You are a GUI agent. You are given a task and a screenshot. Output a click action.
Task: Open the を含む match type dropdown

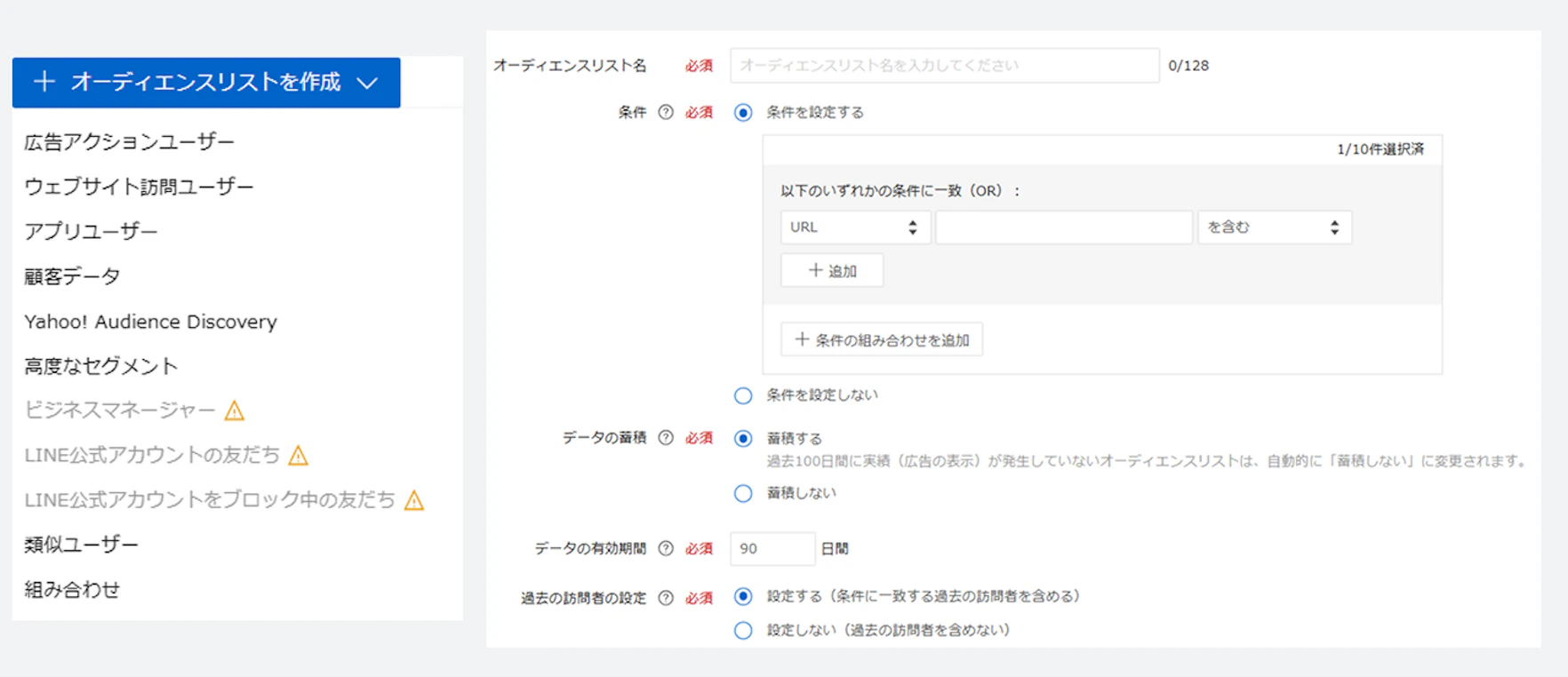coord(1275,227)
